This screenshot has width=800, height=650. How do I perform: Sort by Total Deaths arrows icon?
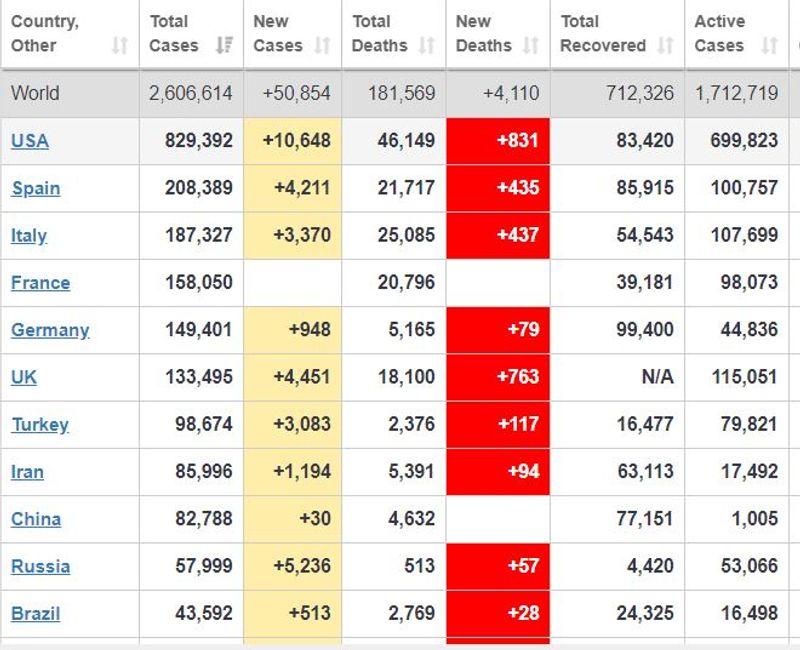click(x=427, y=46)
